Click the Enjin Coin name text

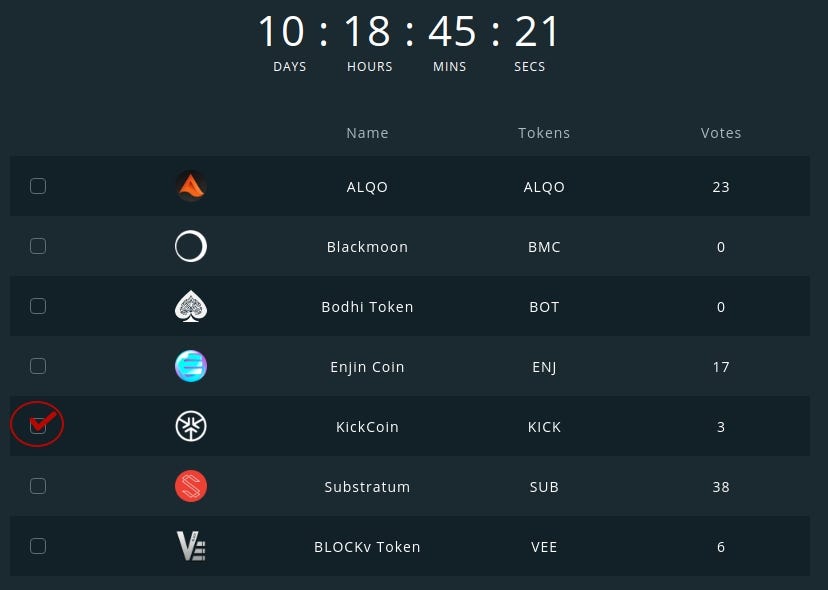[367, 367]
